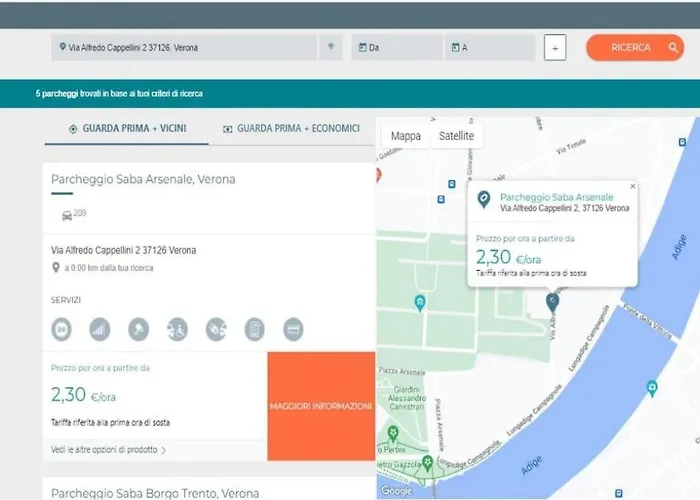Click the Google logo on the map
The image size is (700, 500).
(396, 490)
